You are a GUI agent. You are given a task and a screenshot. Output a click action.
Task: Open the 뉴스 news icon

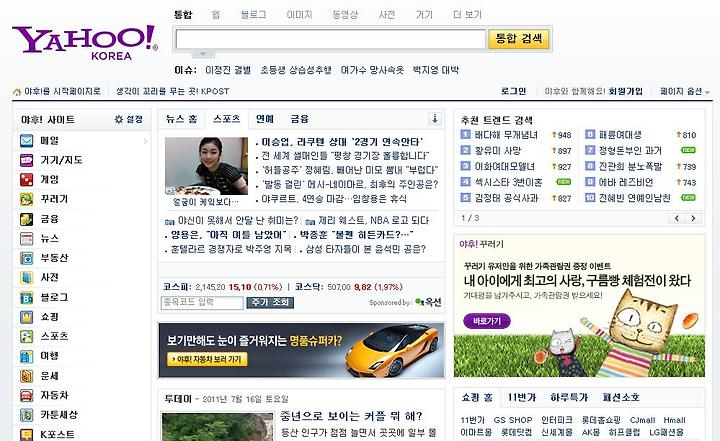tap(27, 238)
